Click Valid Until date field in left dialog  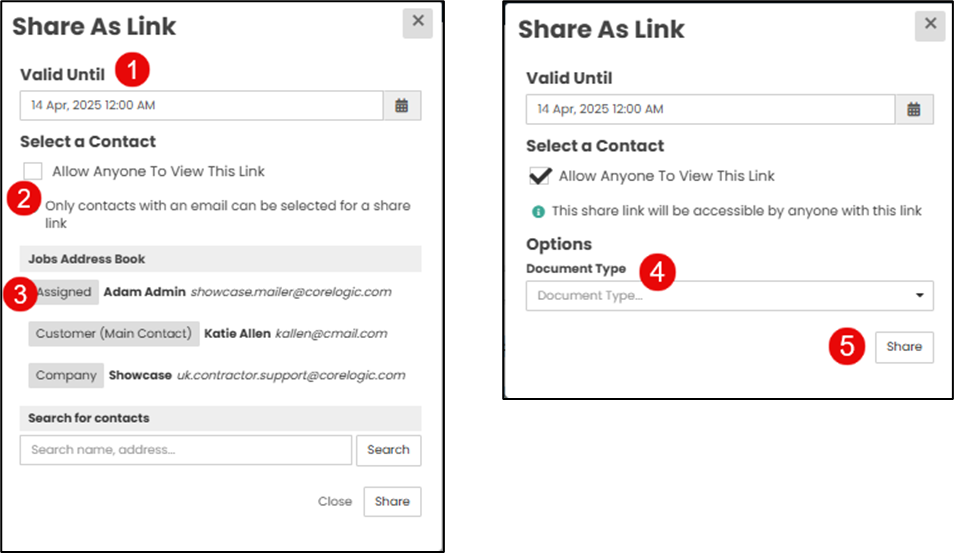(201, 106)
